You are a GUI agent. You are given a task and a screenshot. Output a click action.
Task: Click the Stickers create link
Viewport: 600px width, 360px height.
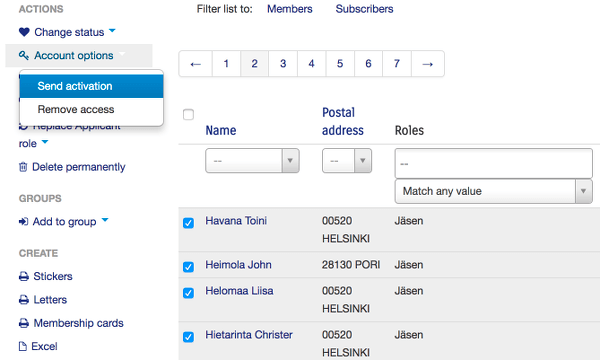click(x=53, y=276)
